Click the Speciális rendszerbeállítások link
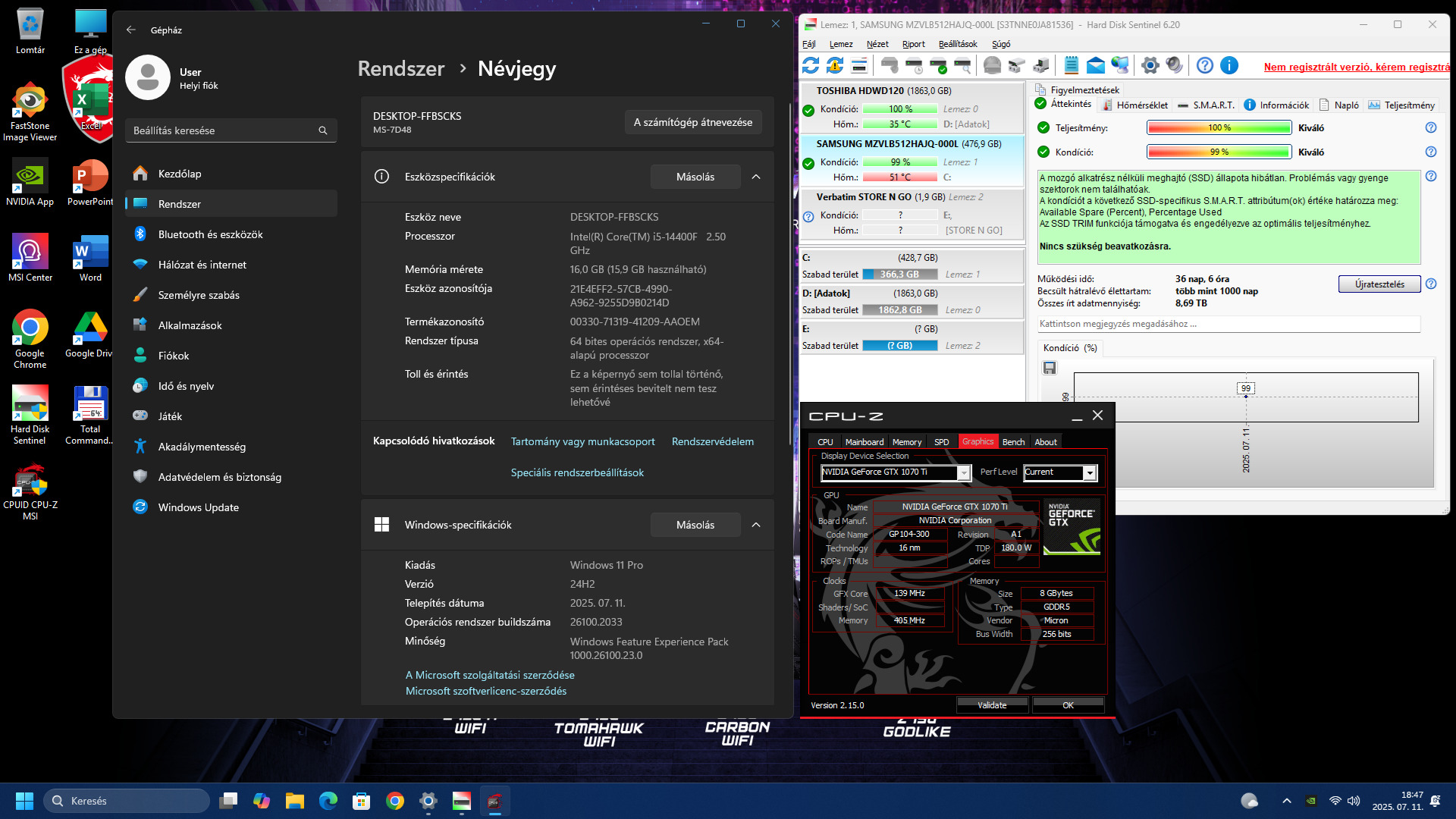The image size is (1456, 819). 577,472
